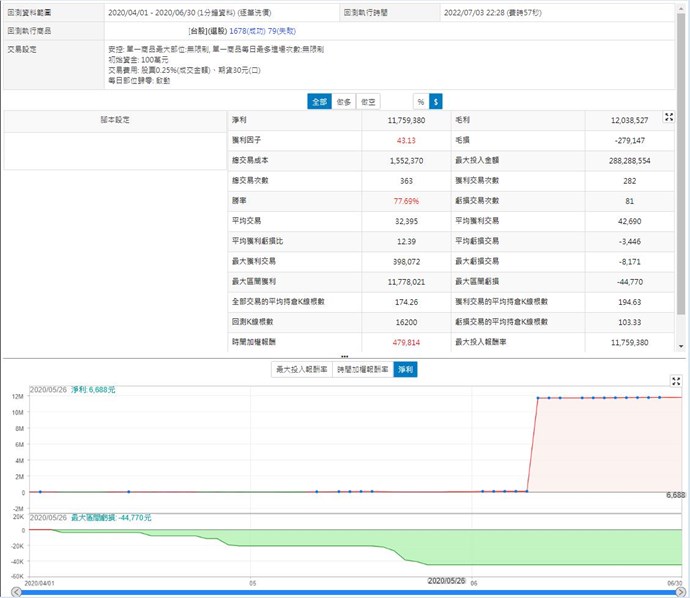Show the 時間加權報酬率 chart
Image resolution: width=690 pixels, height=598 pixels.
(360, 369)
